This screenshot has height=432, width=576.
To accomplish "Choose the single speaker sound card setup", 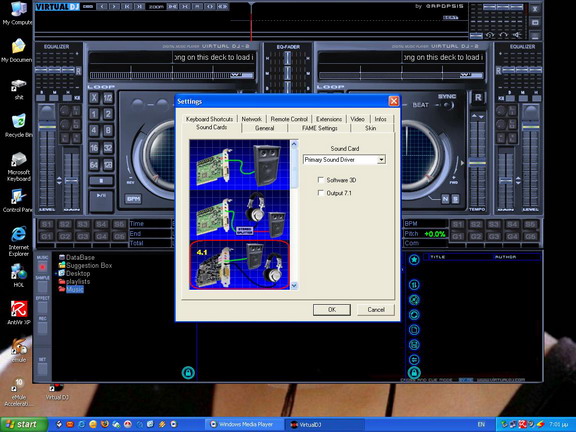I will click(240, 165).
